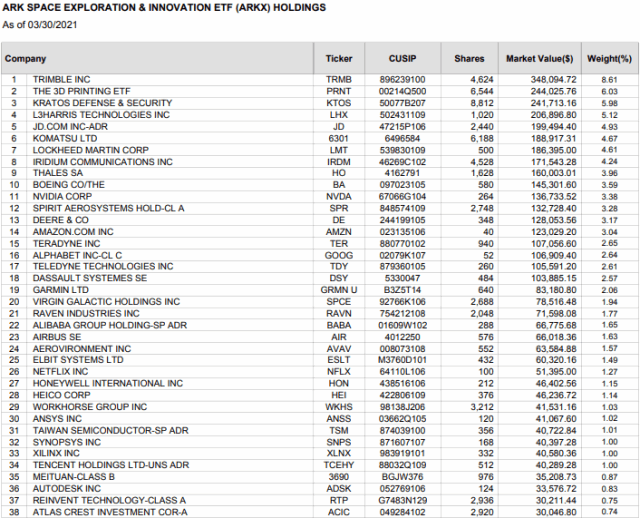The image size is (640, 518).
Task: Click market value 30,046.80
Action: (x=556, y=512)
